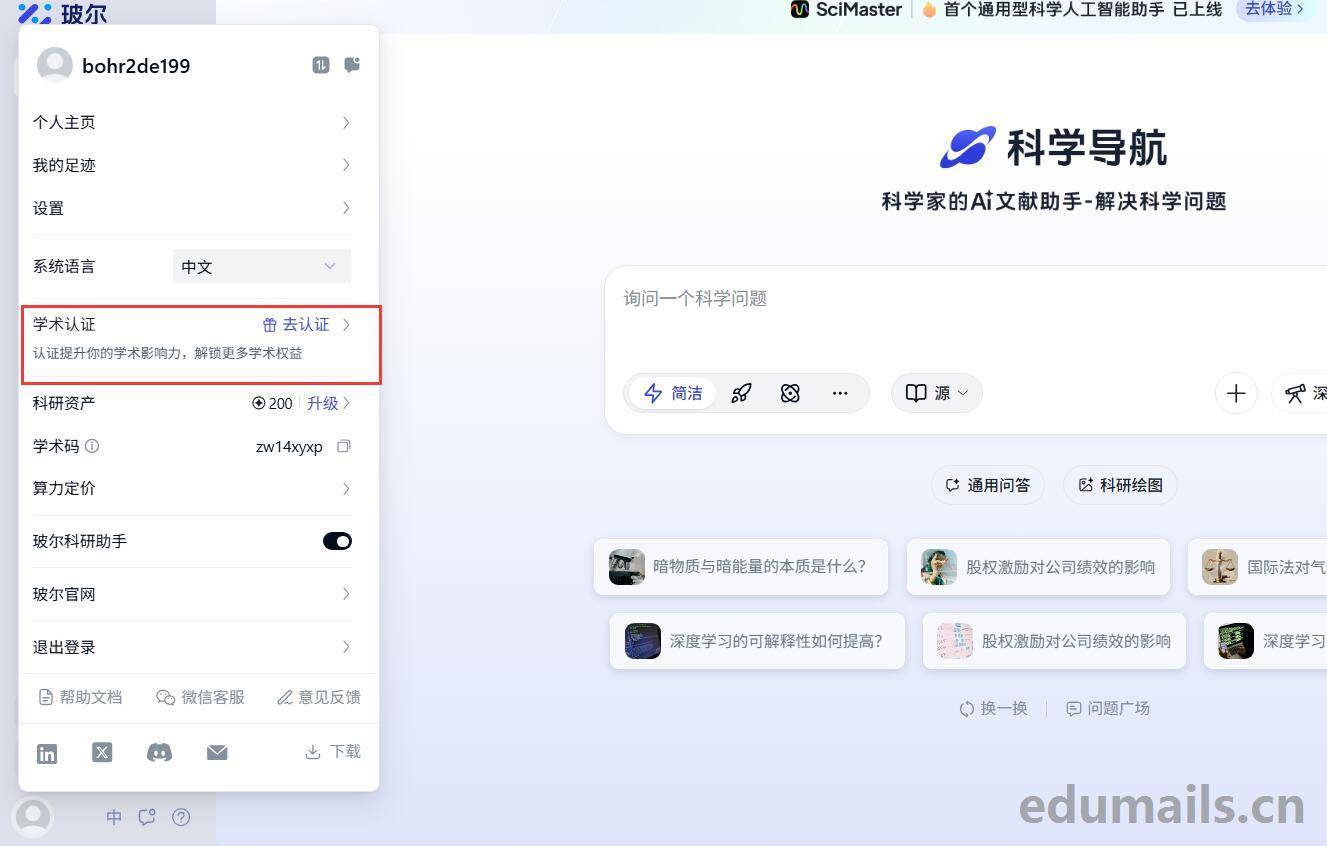This screenshot has height=846, width=1327.
Task: Click the 国际法 suggestion card thumbnail
Action: pyautogui.click(x=1220, y=567)
